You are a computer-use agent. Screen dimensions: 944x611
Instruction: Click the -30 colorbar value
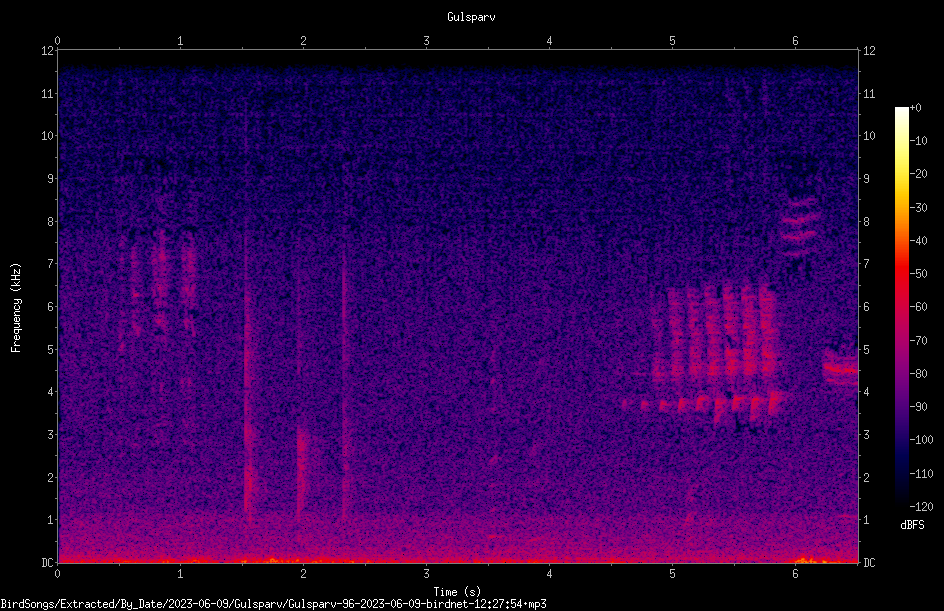918,208
